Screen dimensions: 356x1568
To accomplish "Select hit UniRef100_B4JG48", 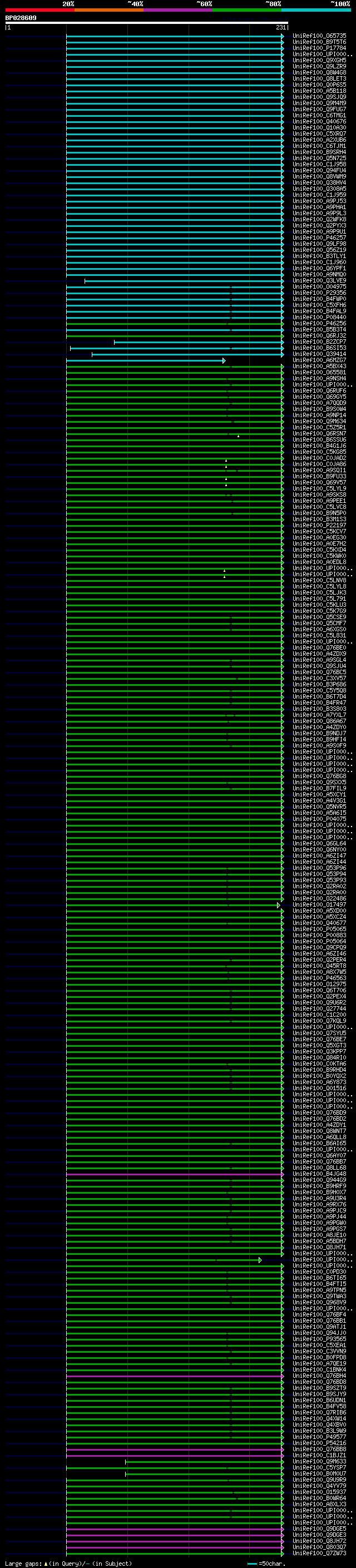I will [319, 1174].
